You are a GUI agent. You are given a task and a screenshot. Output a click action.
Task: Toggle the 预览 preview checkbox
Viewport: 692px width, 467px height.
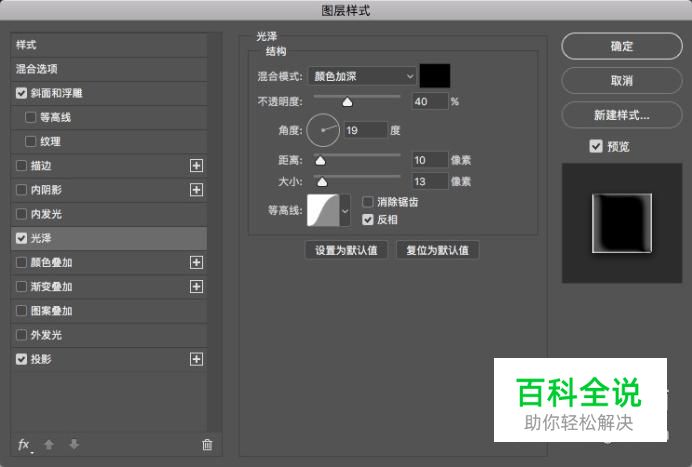tap(596, 146)
